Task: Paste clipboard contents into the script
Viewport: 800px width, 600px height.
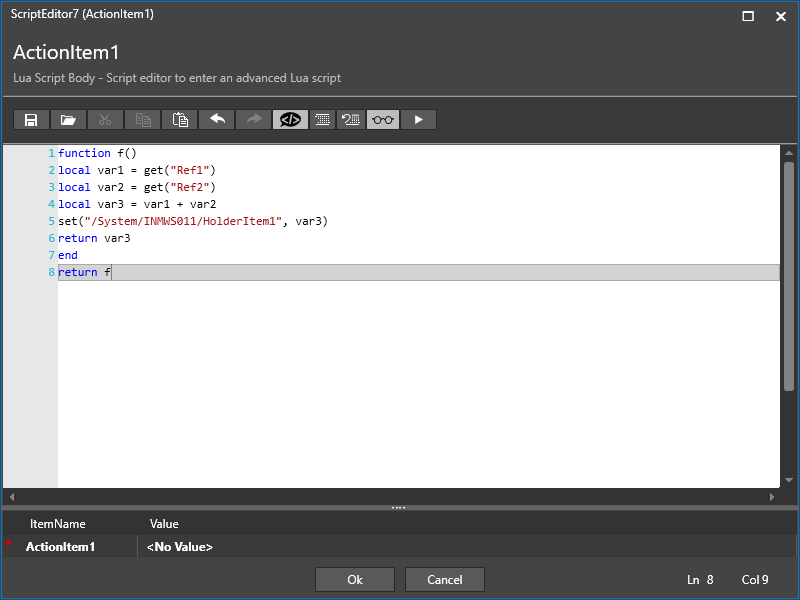Action: (x=180, y=119)
